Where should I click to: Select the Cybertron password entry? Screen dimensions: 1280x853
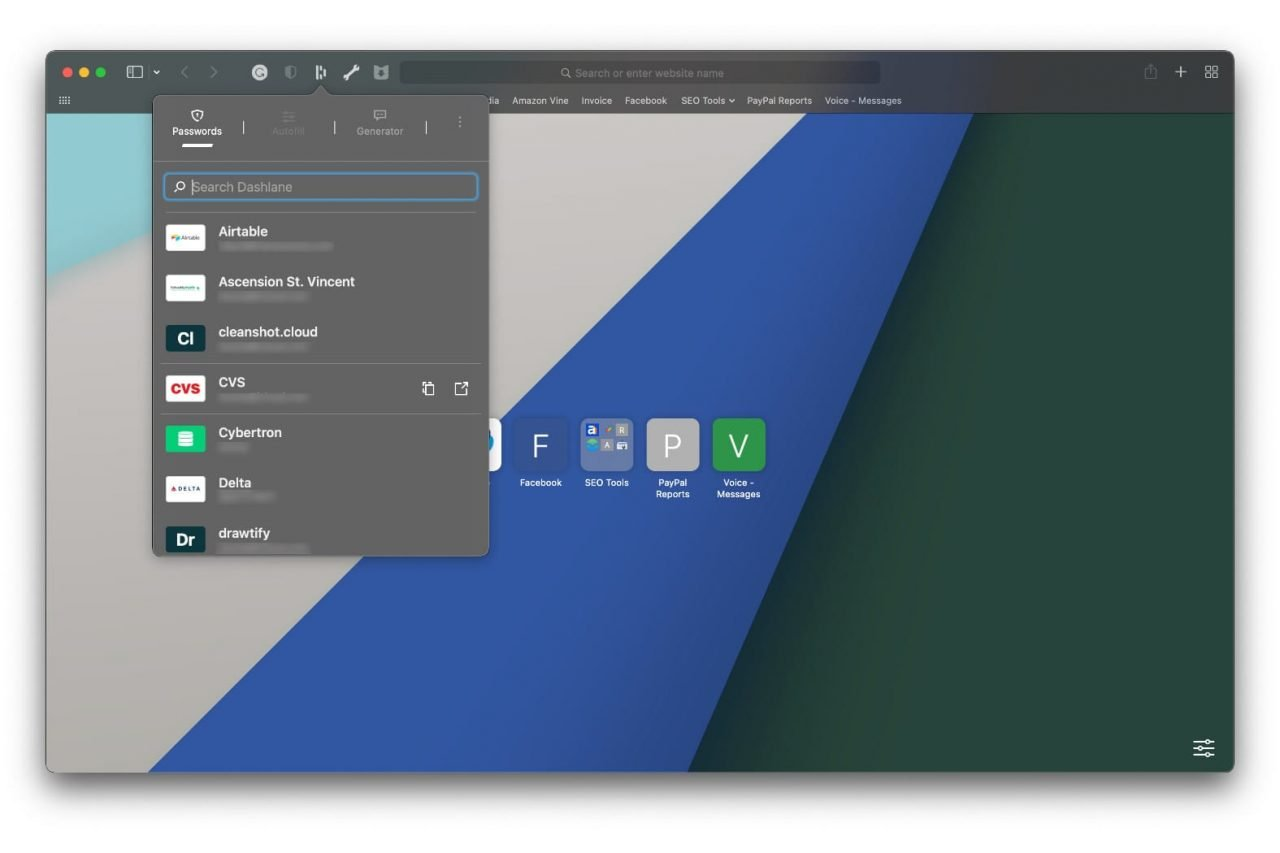[x=321, y=439]
